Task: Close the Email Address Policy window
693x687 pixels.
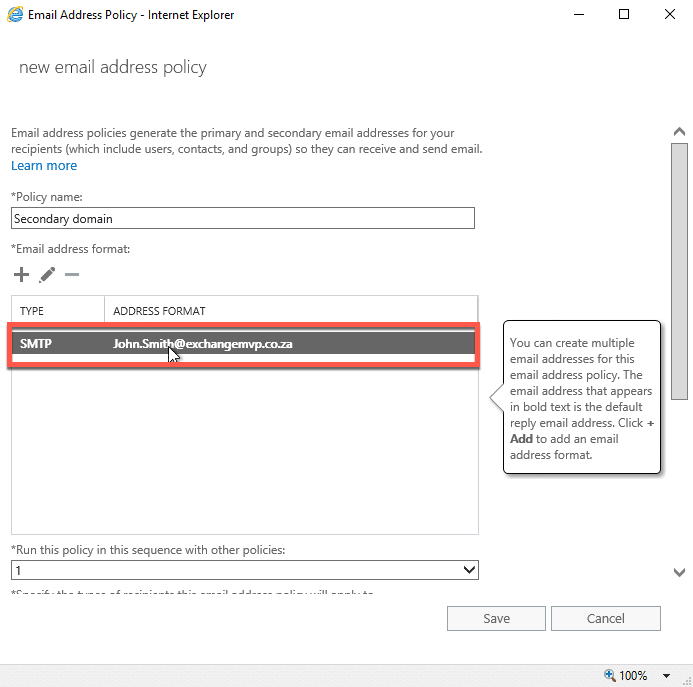Action: click(670, 15)
